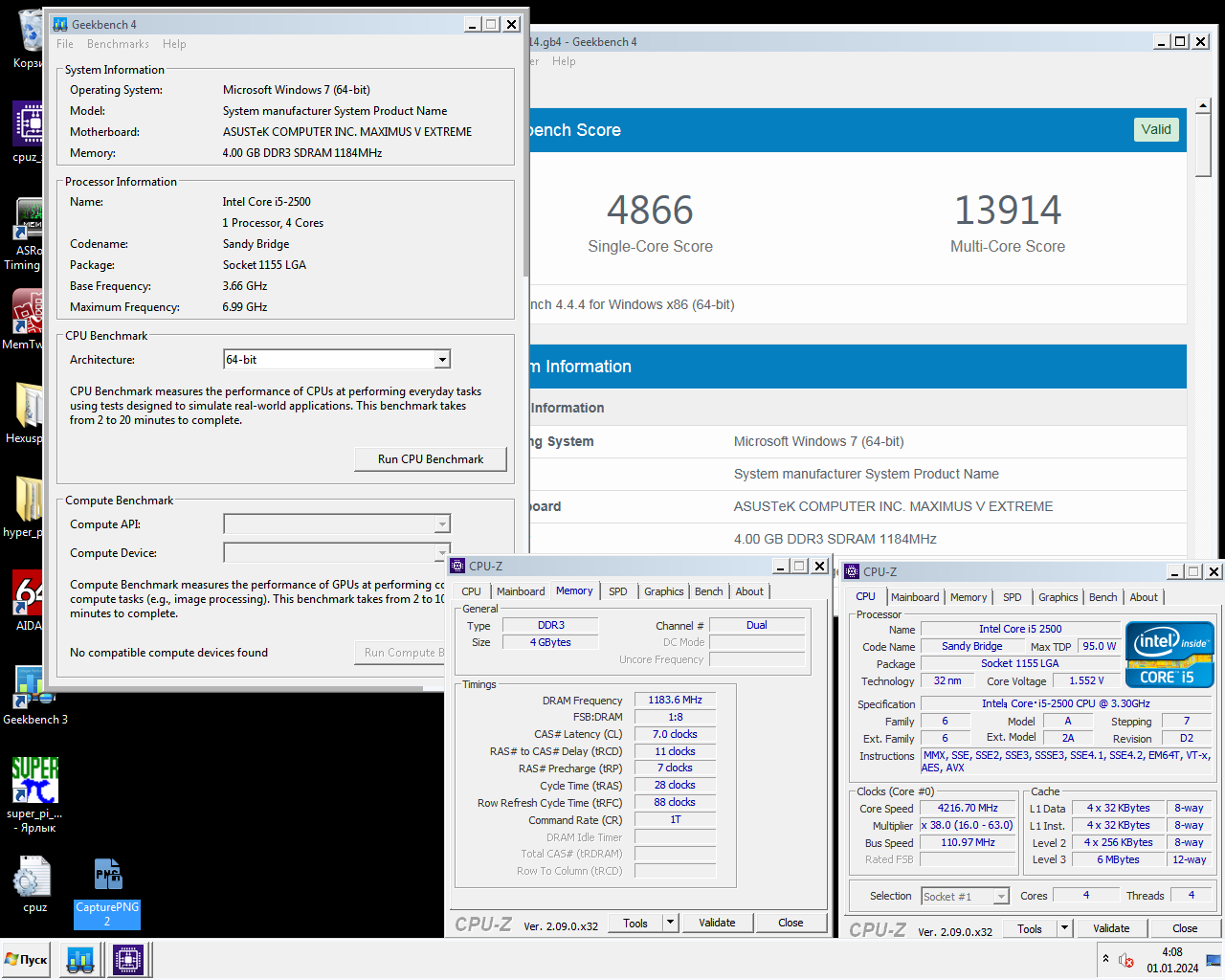
Task: Click Close button in the CPU CPU-Z window
Action: (x=1185, y=928)
